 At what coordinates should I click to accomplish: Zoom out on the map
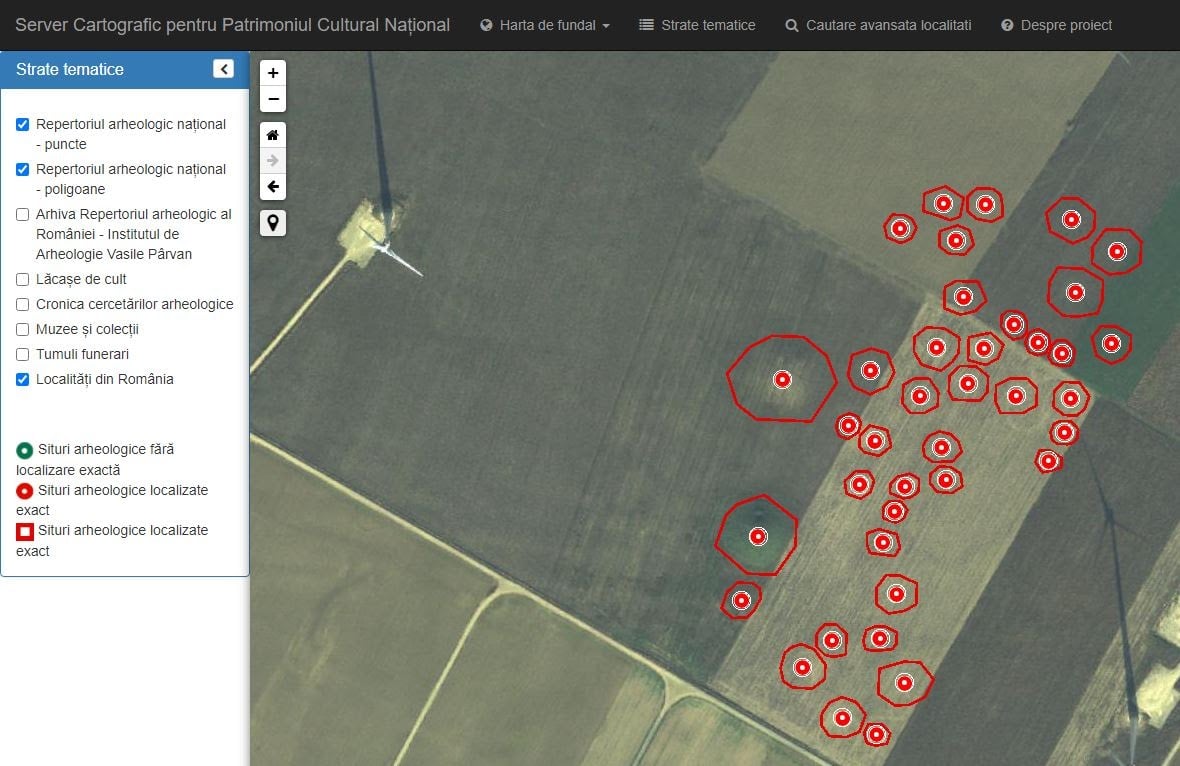point(273,99)
